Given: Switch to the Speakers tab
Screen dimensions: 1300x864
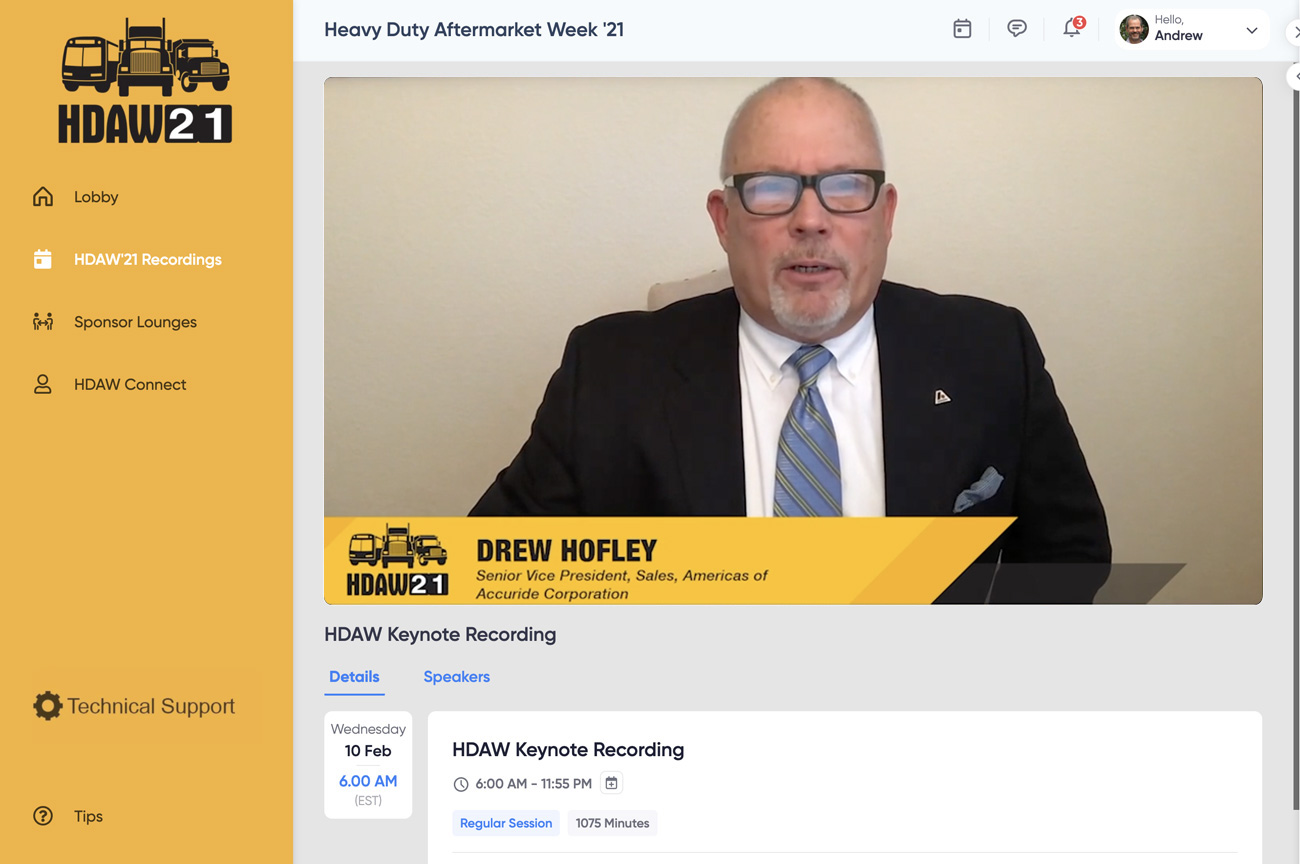Looking at the screenshot, I should coord(456,677).
